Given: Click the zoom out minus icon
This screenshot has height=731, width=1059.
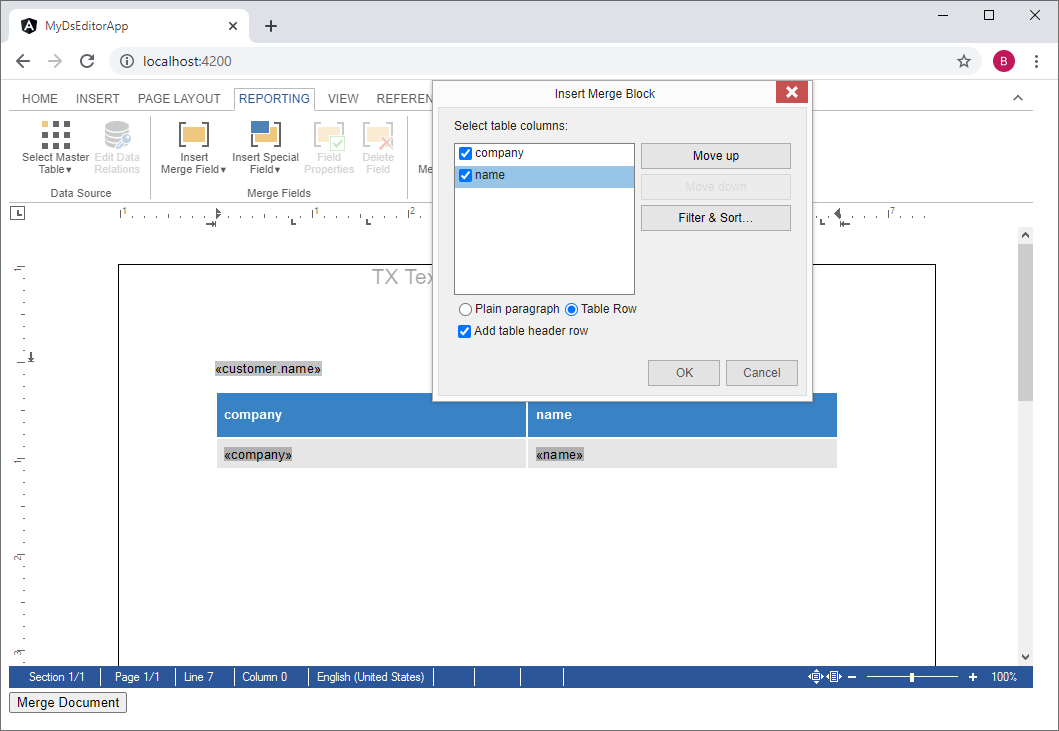Looking at the screenshot, I should (852, 677).
